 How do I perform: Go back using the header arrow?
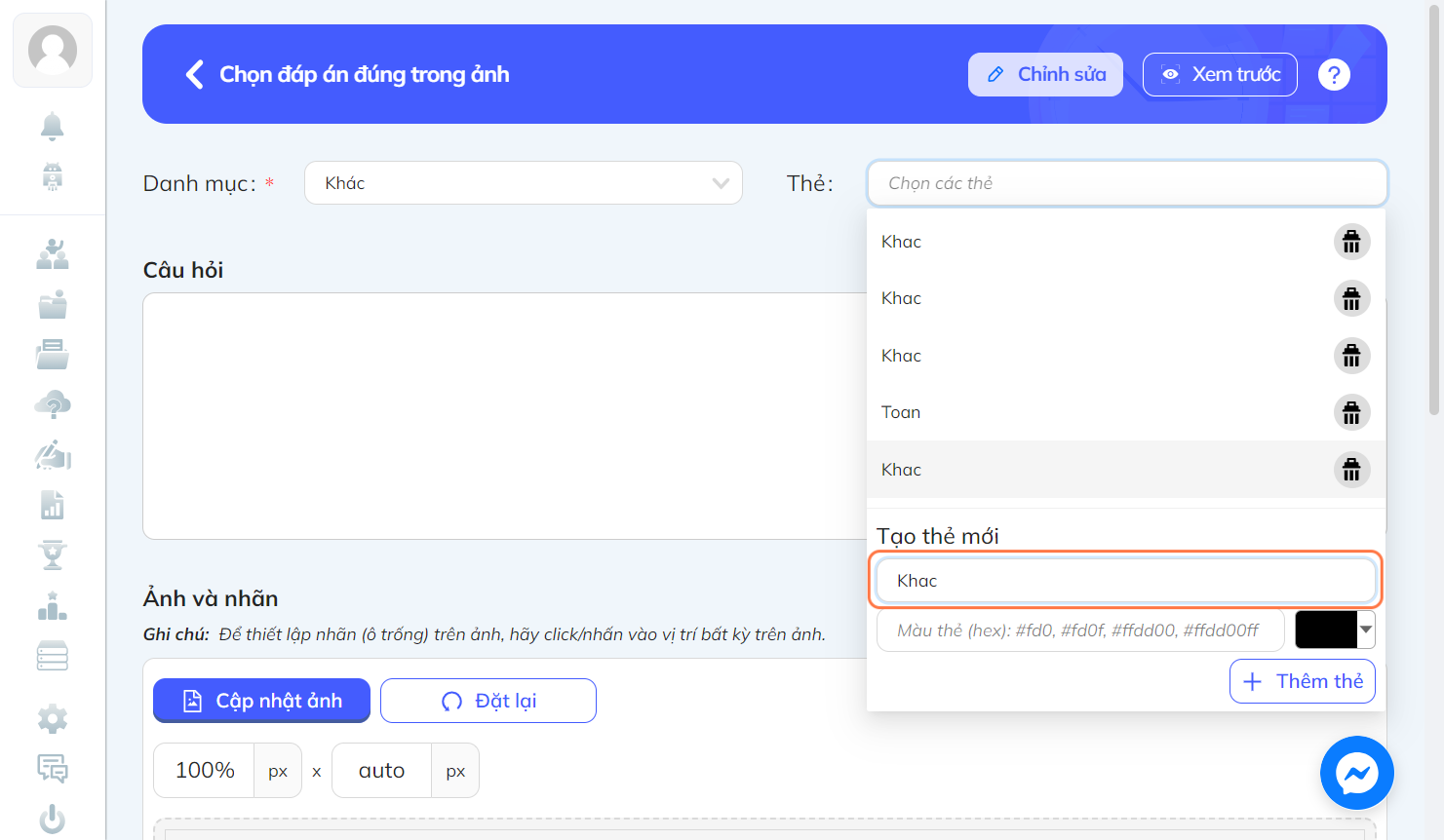pos(195,74)
